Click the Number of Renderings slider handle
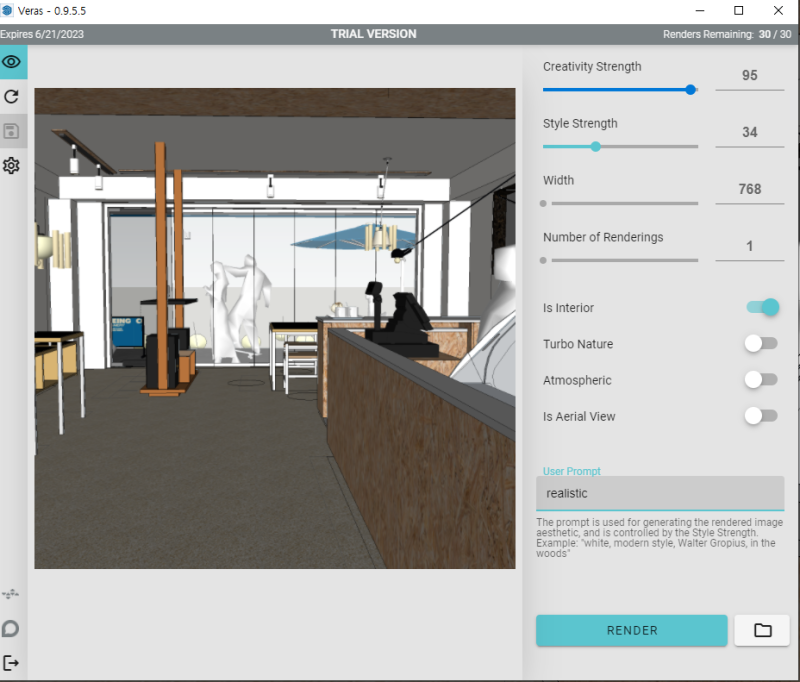This screenshot has width=800, height=682. [x=543, y=260]
